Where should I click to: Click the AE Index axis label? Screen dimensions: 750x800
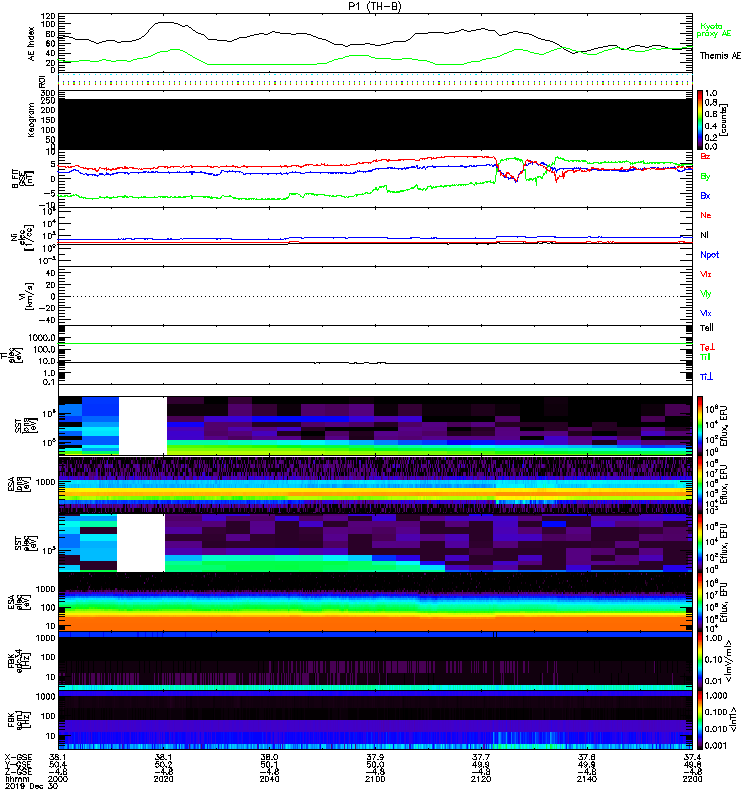32,44
